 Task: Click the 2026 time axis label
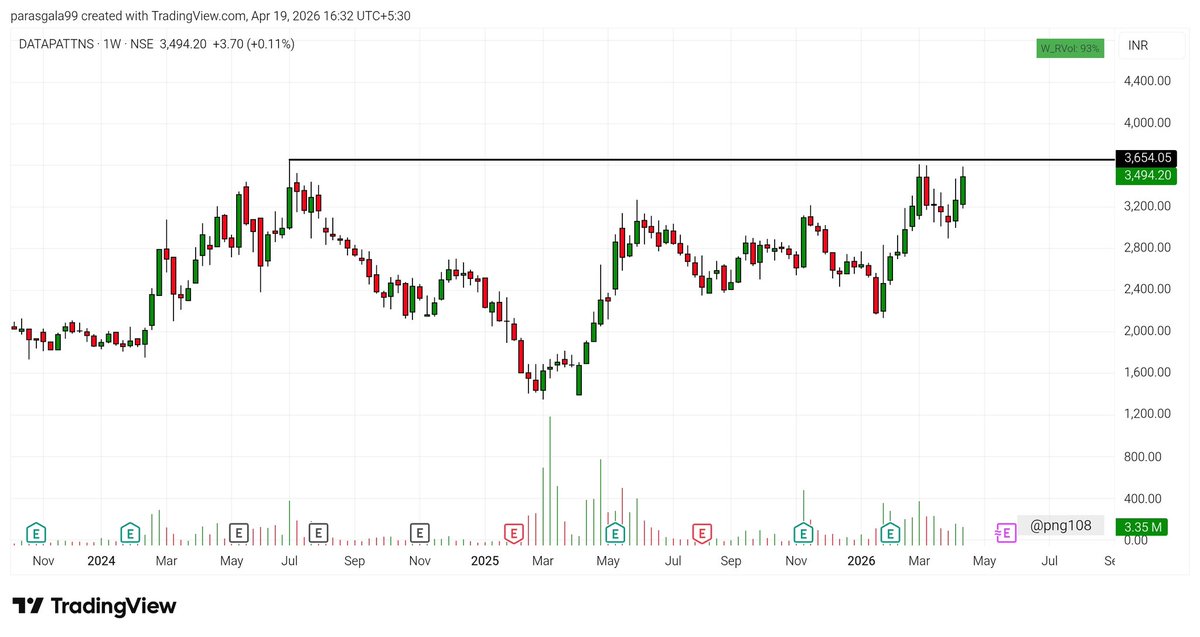click(861, 562)
